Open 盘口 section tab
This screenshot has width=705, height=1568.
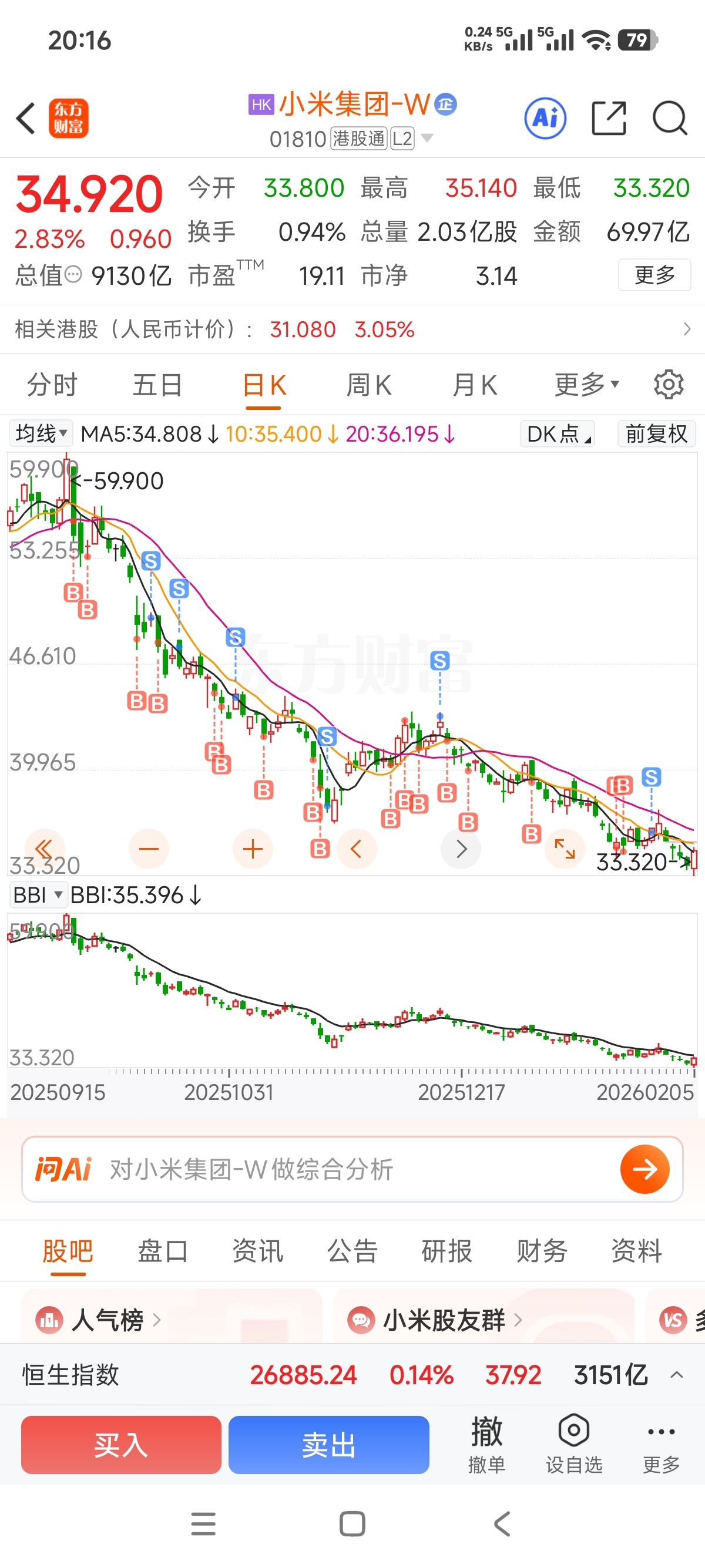tap(163, 1251)
